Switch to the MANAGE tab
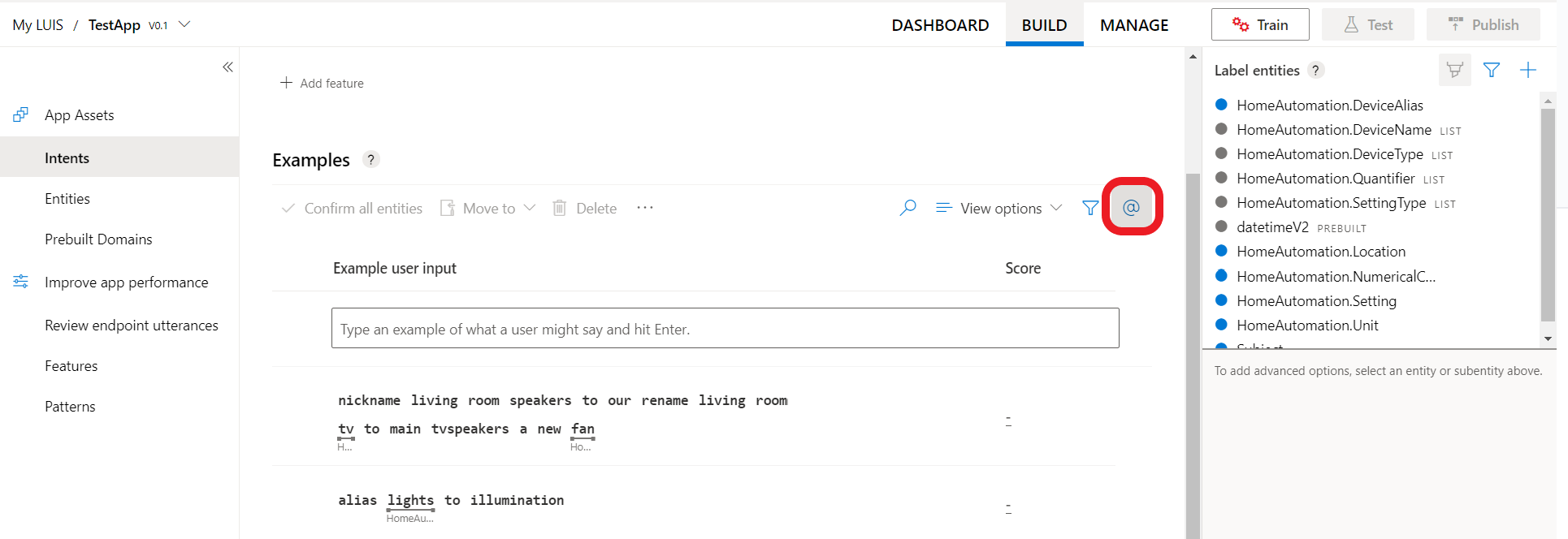This screenshot has height=539, width=1568. (x=1134, y=25)
